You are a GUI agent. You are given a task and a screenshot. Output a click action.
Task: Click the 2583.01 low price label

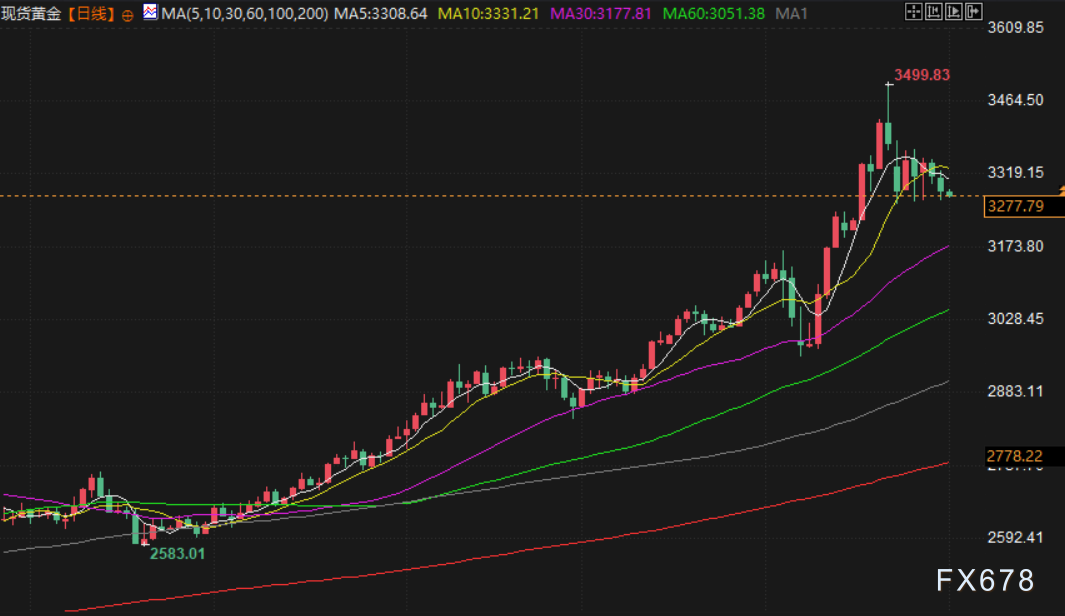pos(177,553)
